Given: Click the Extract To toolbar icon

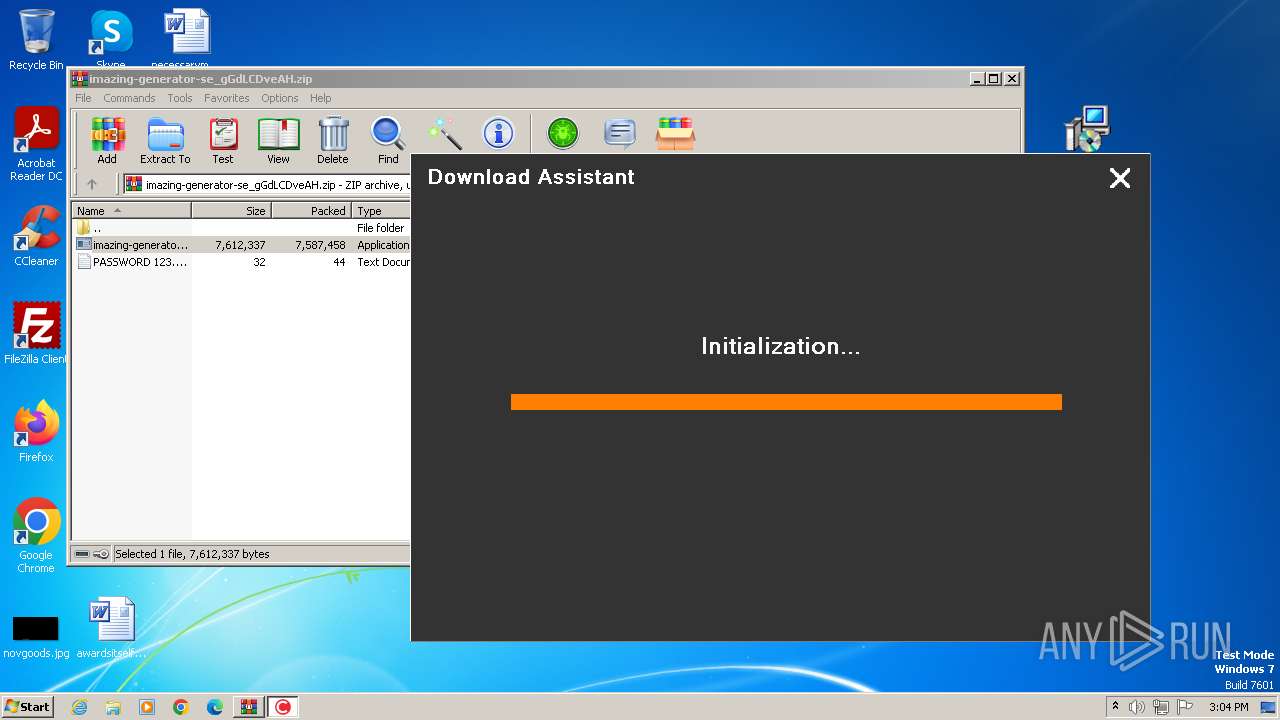Looking at the screenshot, I should click(165, 140).
